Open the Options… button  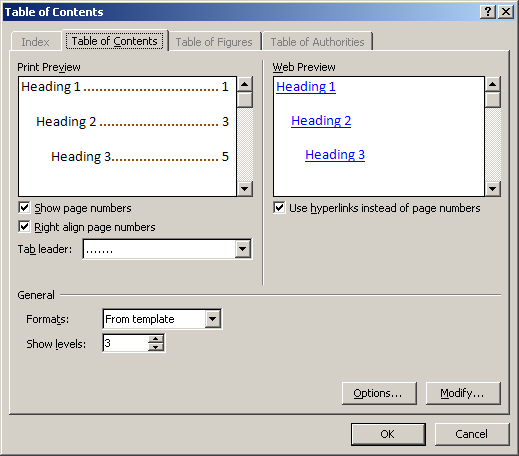pos(379,393)
